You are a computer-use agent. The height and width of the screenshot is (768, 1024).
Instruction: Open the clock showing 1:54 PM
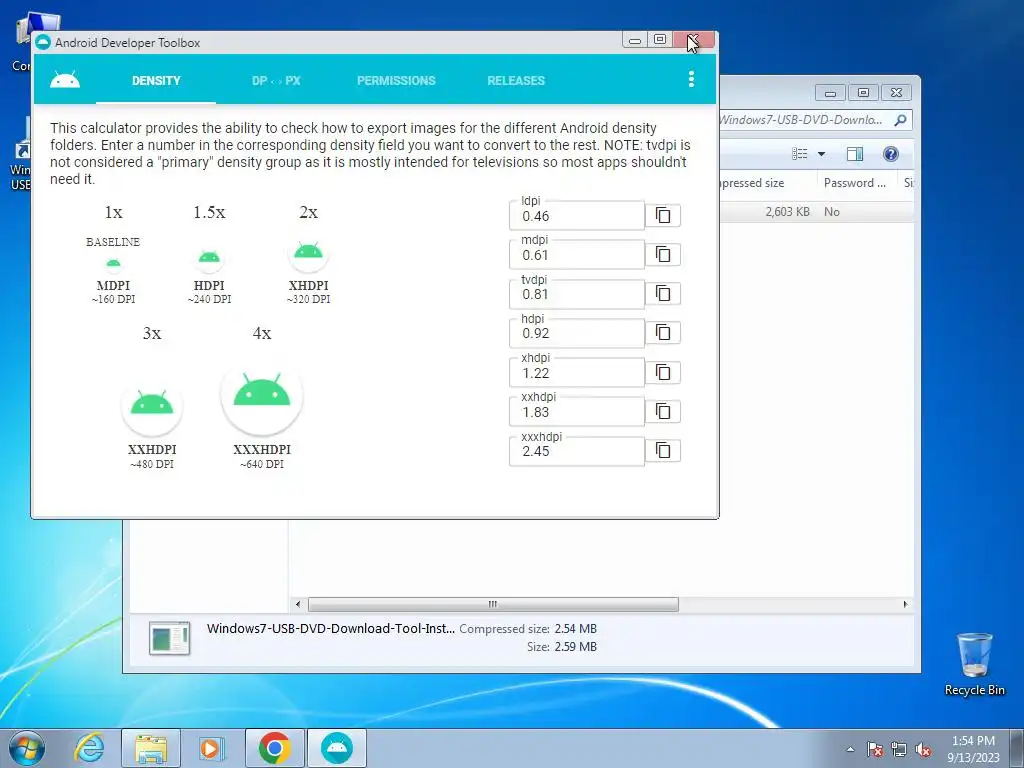point(973,749)
